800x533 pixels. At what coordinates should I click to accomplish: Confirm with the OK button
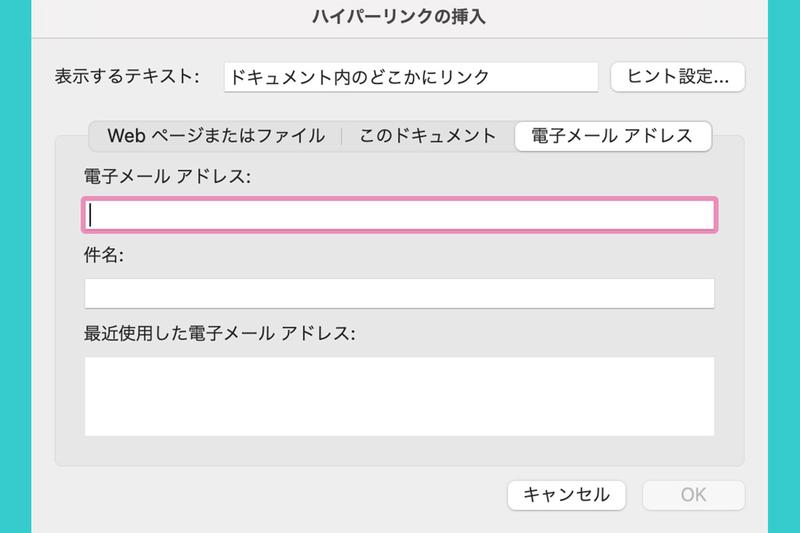tap(693, 494)
